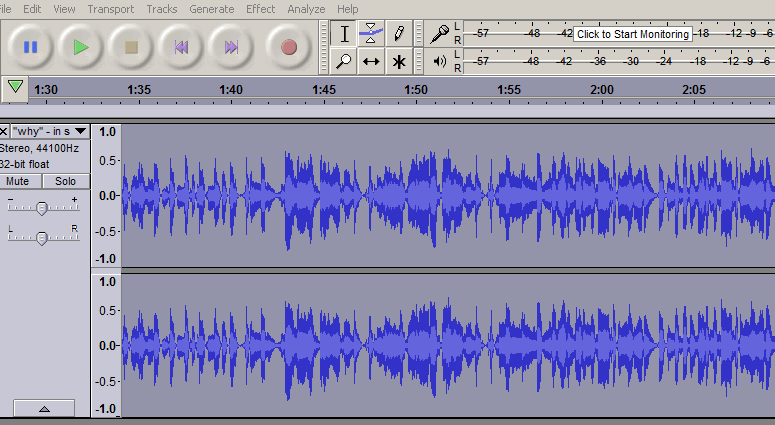Click to Start Monitoring the recording meter
The width and height of the screenshot is (775, 425).
[633, 34]
